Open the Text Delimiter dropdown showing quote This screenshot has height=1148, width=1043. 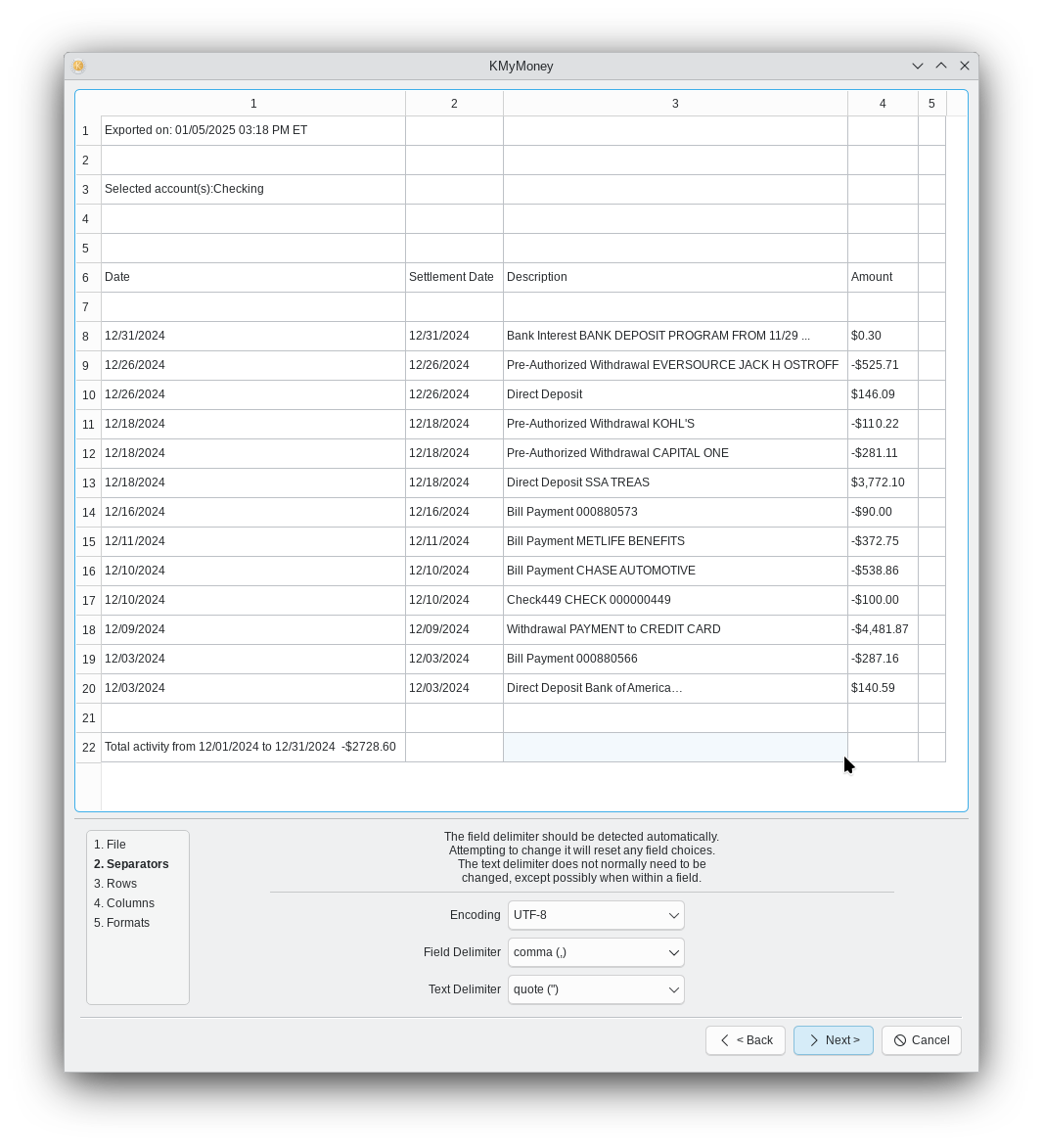(x=595, y=989)
